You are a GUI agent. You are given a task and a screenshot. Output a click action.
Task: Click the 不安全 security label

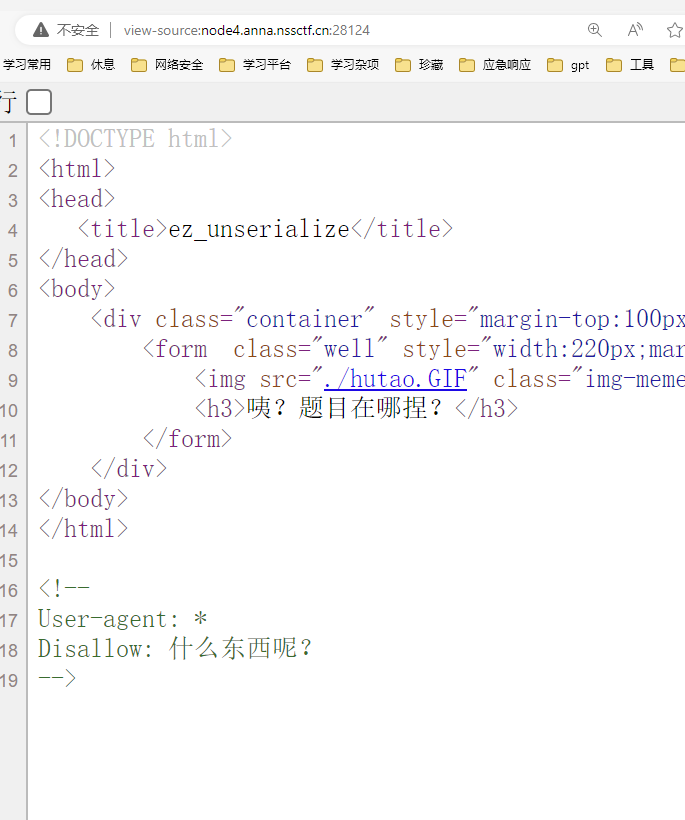[77, 30]
